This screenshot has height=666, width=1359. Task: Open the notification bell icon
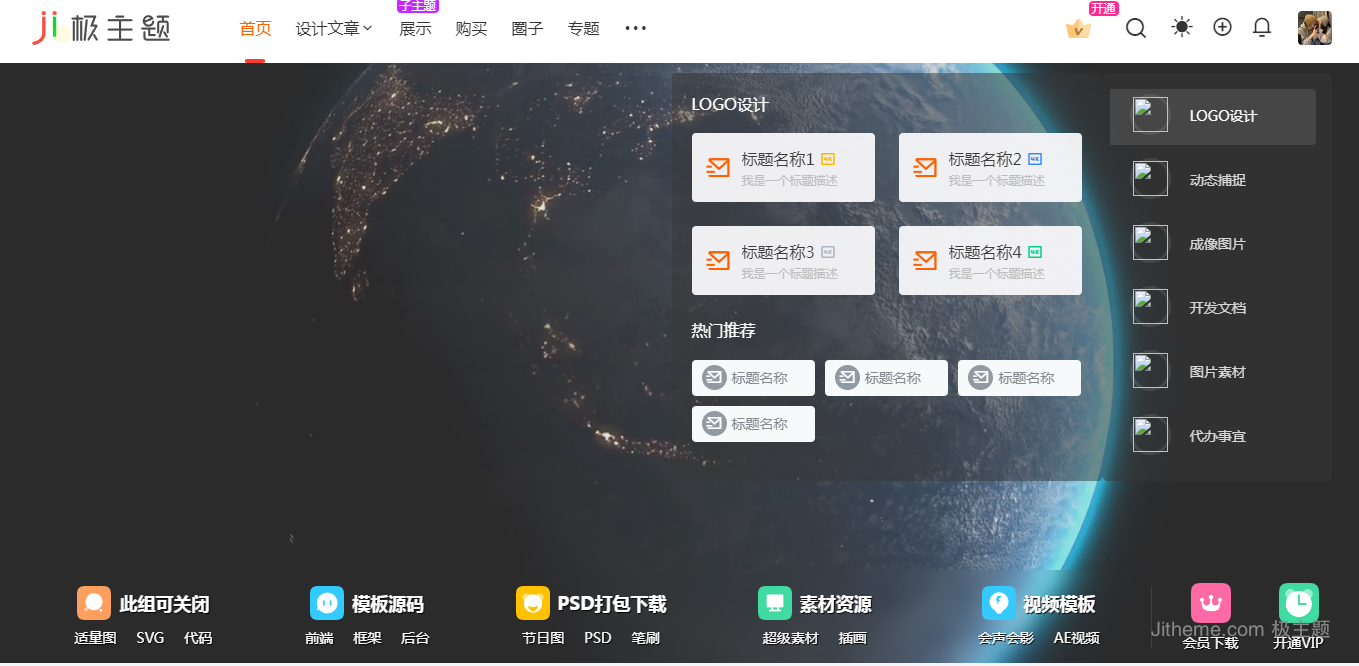pos(1262,27)
